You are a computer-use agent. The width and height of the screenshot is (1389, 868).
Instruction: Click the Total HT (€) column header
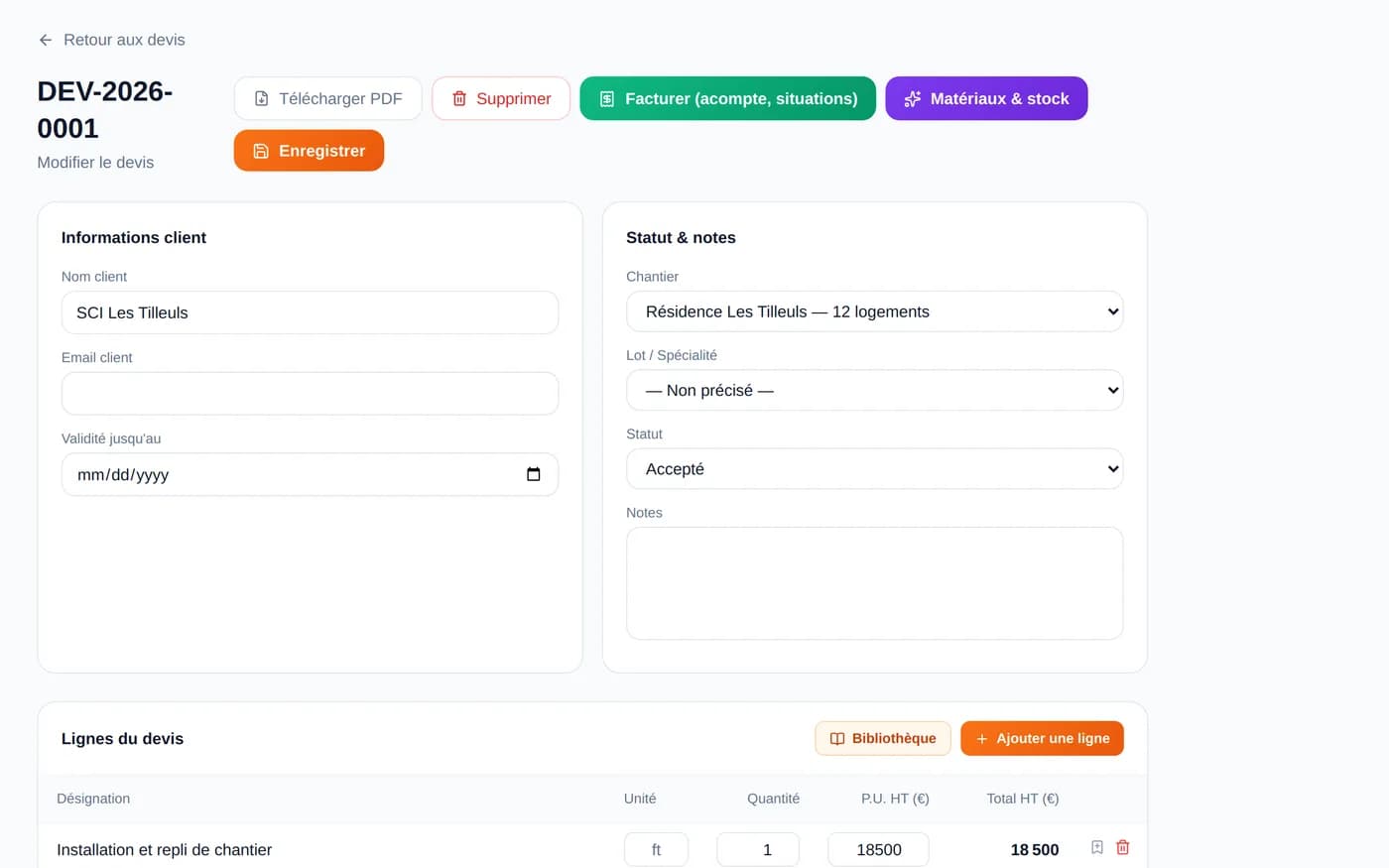1023,799
